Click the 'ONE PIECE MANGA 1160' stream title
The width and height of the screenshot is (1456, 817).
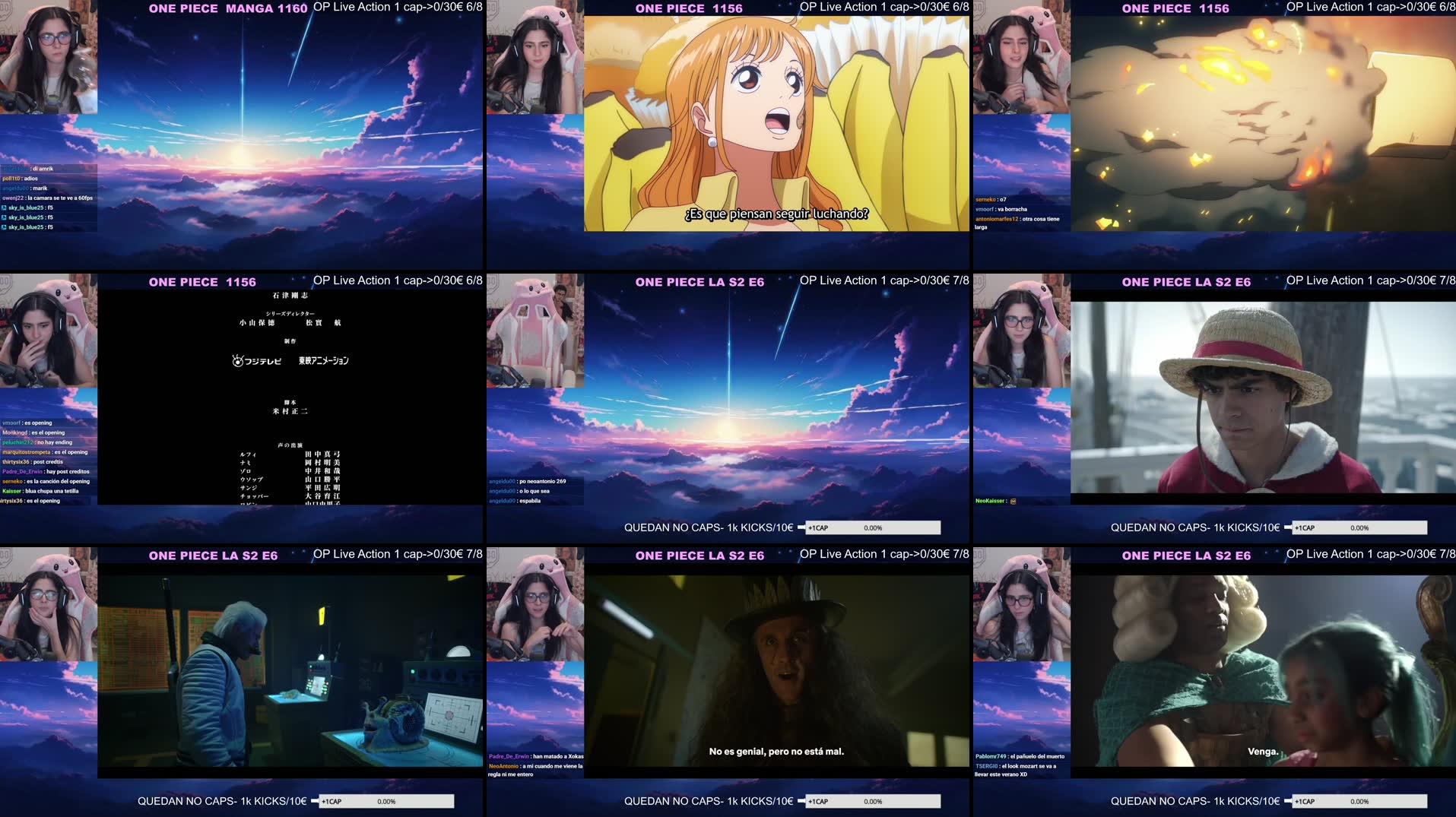click(x=228, y=8)
